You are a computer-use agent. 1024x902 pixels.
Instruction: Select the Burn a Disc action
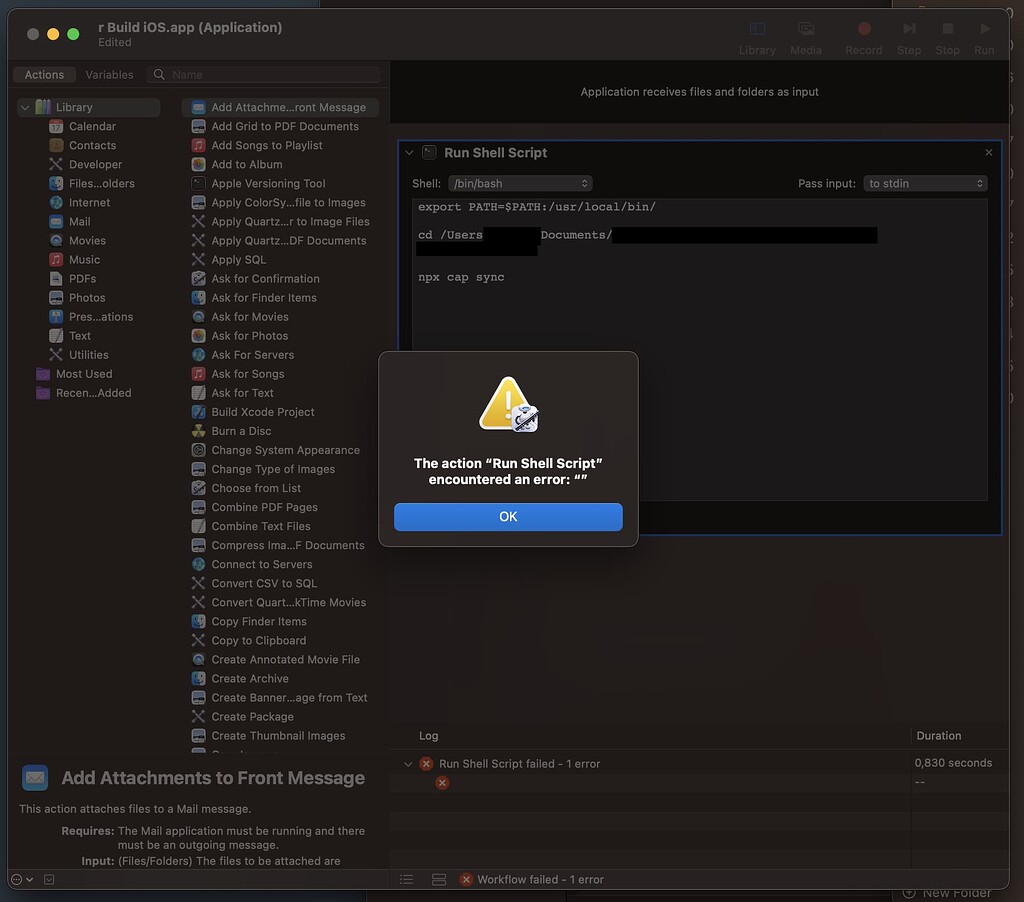[241, 430]
